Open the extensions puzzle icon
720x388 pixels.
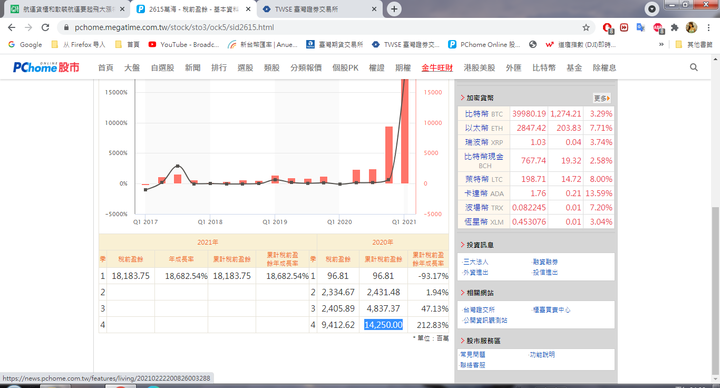(x=675, y=28)
